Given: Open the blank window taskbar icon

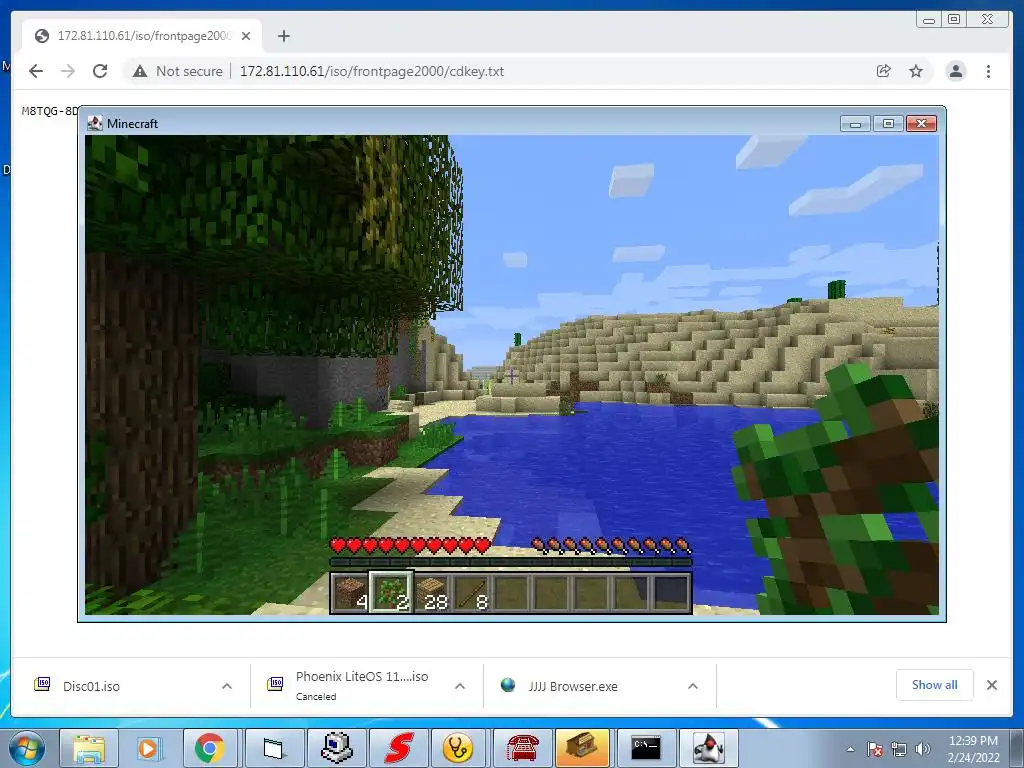Looking at the screenshot, I should click(x=275, y=748).
